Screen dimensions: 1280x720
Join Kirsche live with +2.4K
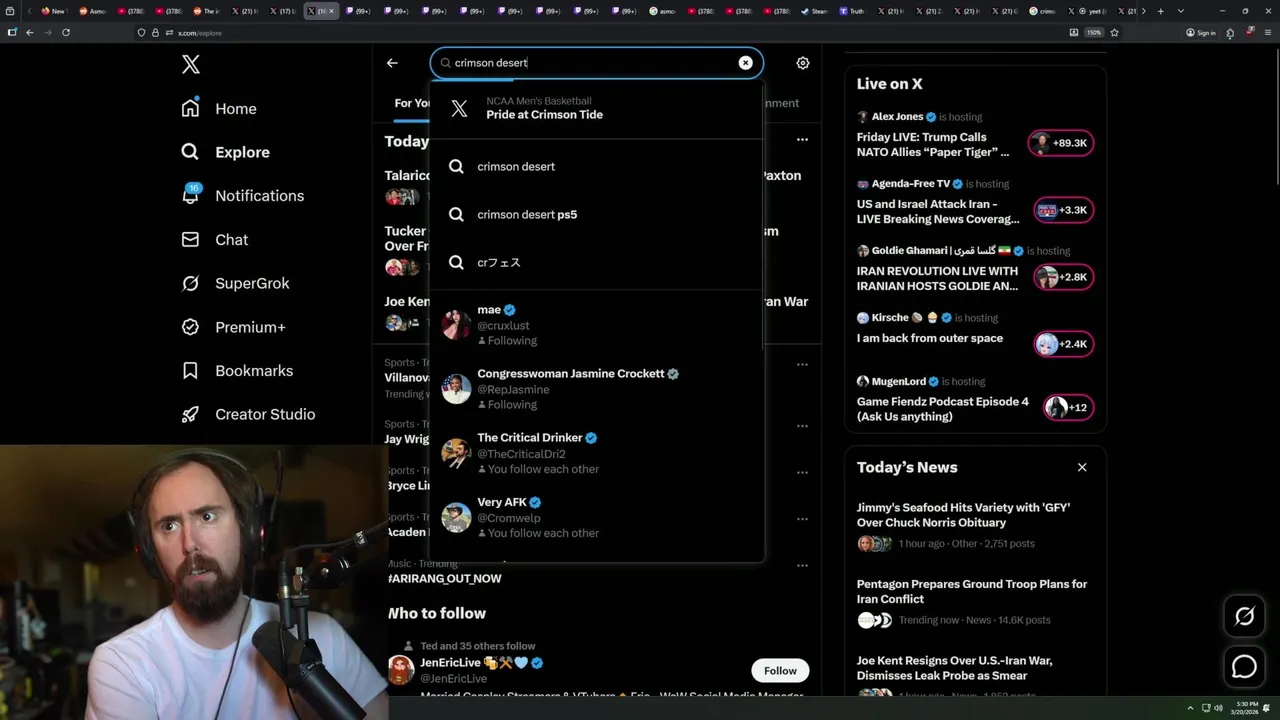point(1063,344)
